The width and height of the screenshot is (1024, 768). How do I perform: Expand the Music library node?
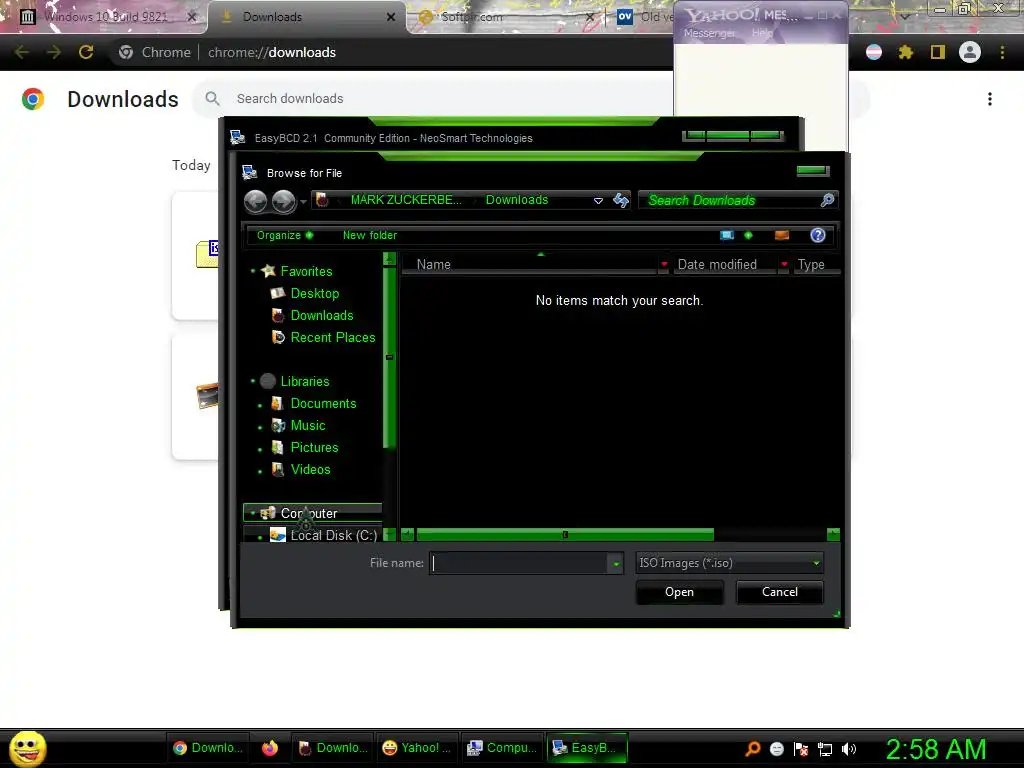[260, 428]
